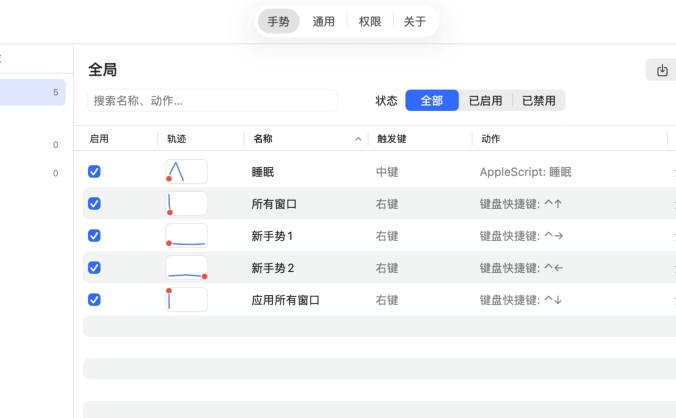Select the 已禁用 status filter
This screenshot has width=676, height=418.
coord(538,100)
